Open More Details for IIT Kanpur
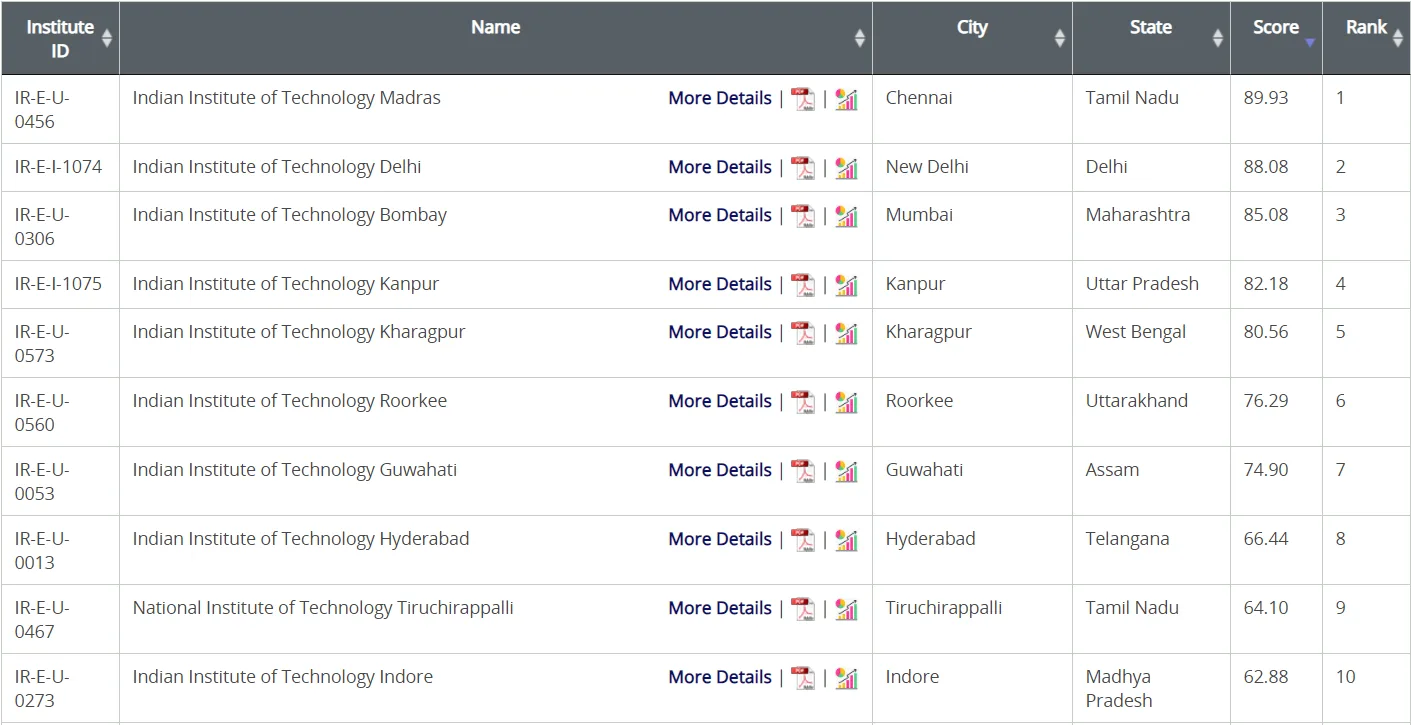The height and width of the screenshot is (725, 1411). (720, 284)
